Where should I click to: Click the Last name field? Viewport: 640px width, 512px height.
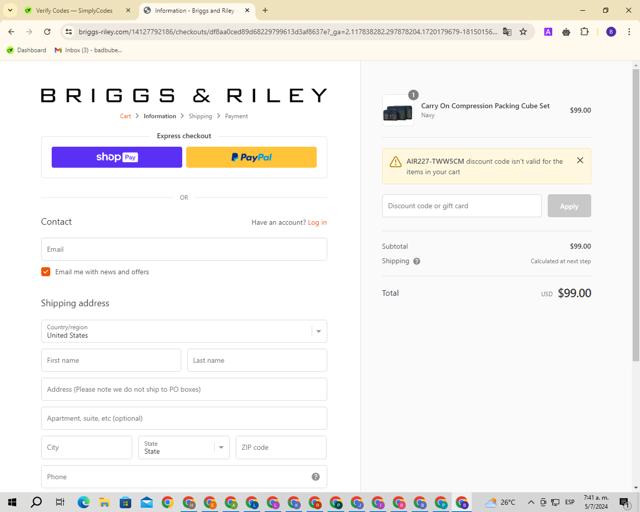(x=257, y=360)
